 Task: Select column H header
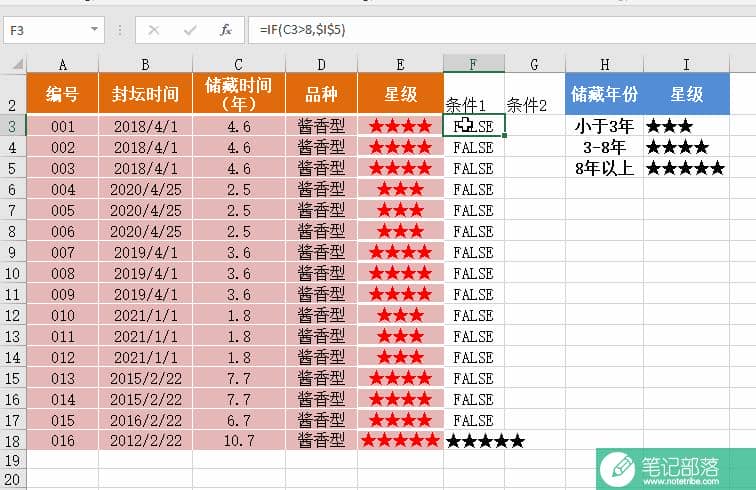coord(604,64)
